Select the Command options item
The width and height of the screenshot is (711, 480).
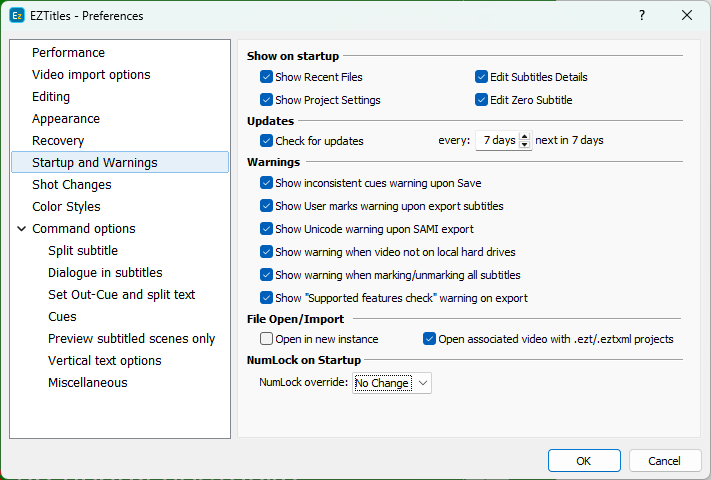[x=84, y=228]
